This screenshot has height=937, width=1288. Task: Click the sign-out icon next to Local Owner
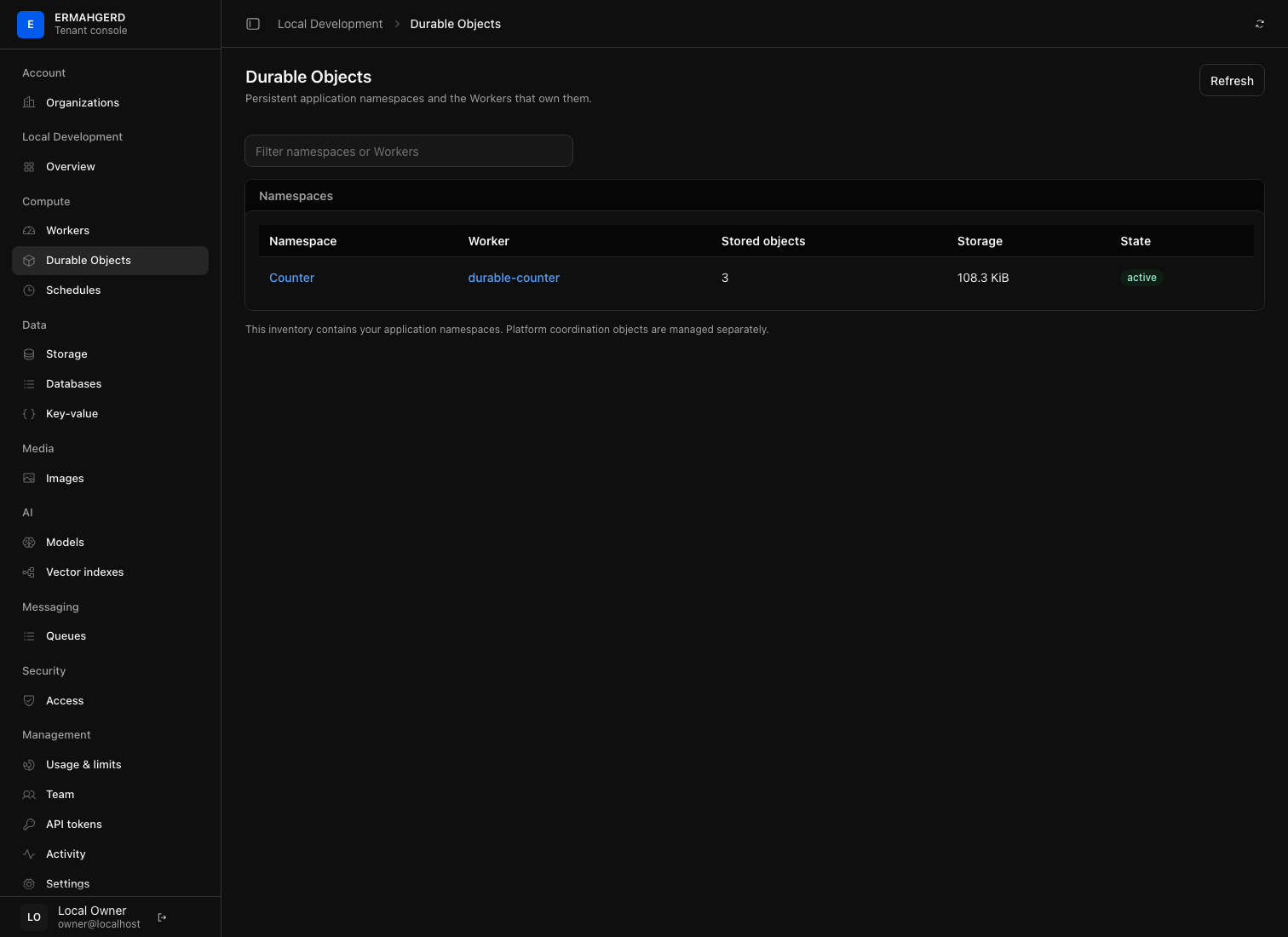click(162, 917)
